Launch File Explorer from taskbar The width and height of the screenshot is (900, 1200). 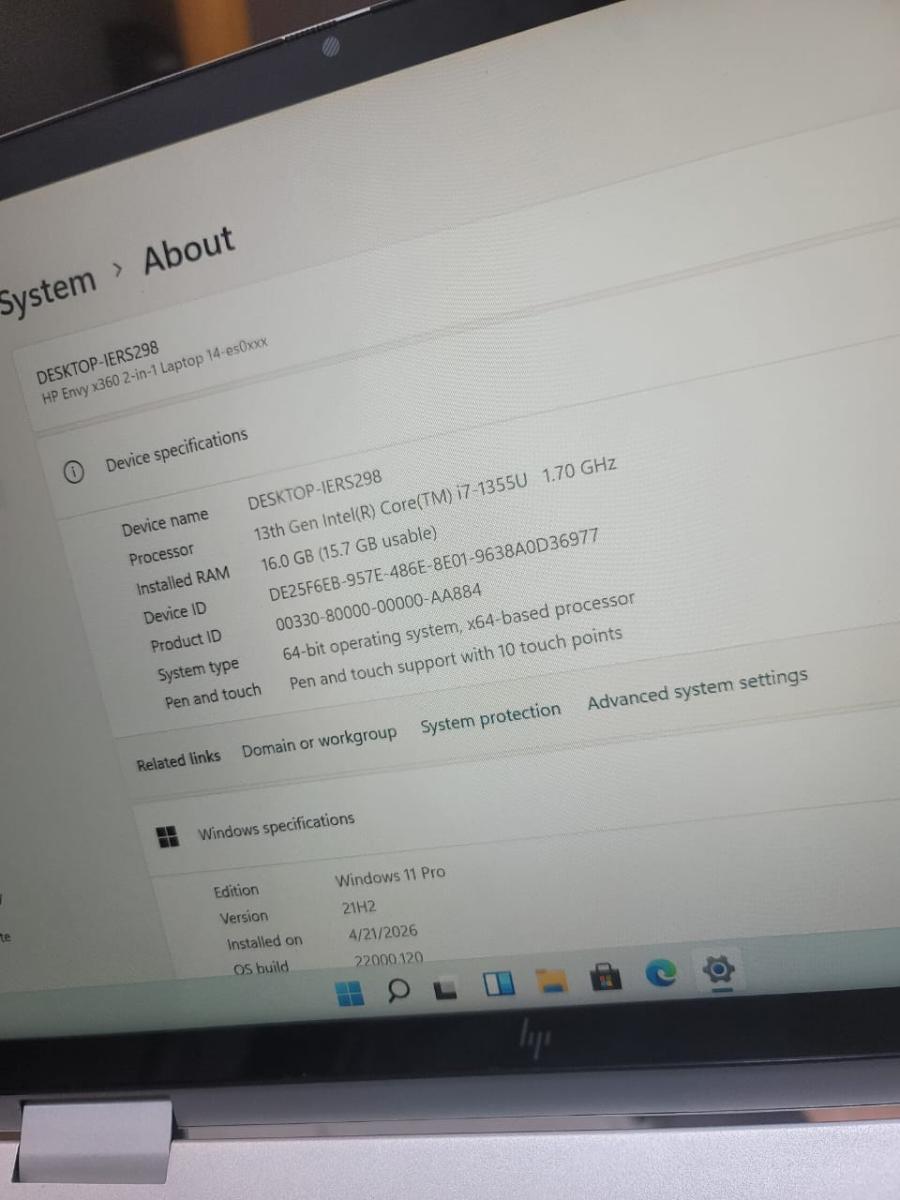pos(551,981)
